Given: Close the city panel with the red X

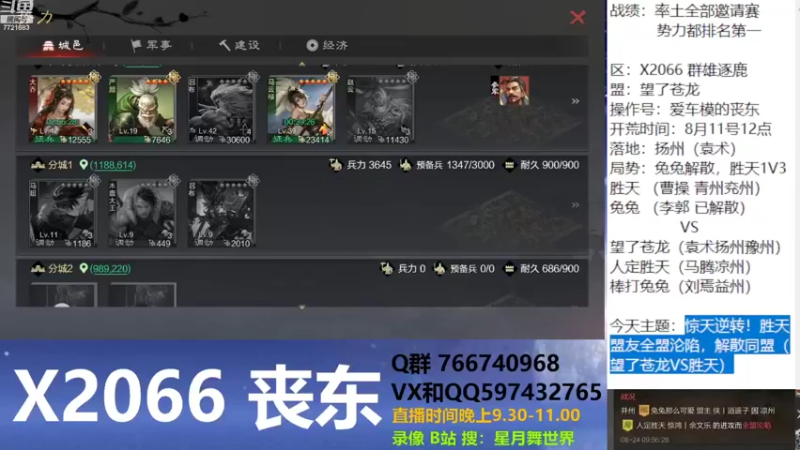Looking at the screenshot, I should [578, 17].
